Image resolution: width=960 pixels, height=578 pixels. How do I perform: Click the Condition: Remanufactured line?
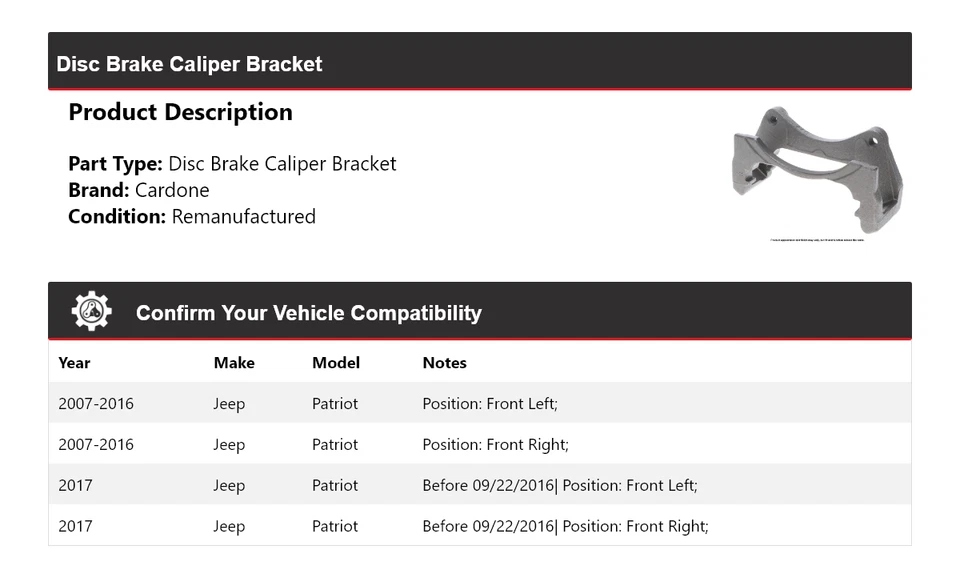pyautogui.click(x=192, y=217)
